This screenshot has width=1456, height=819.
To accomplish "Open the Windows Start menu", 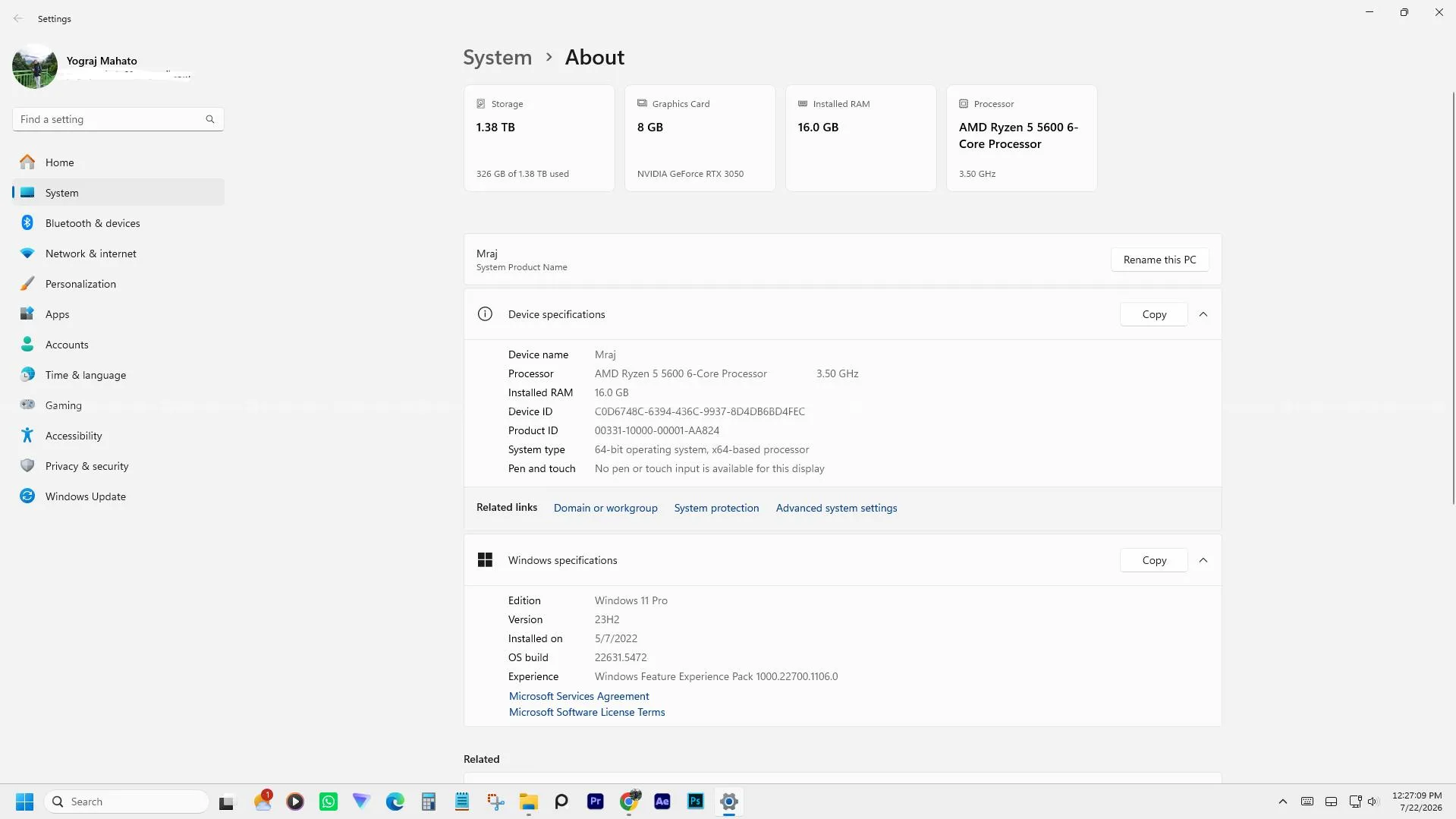I will pyautogui.click(x=24, y=802).
